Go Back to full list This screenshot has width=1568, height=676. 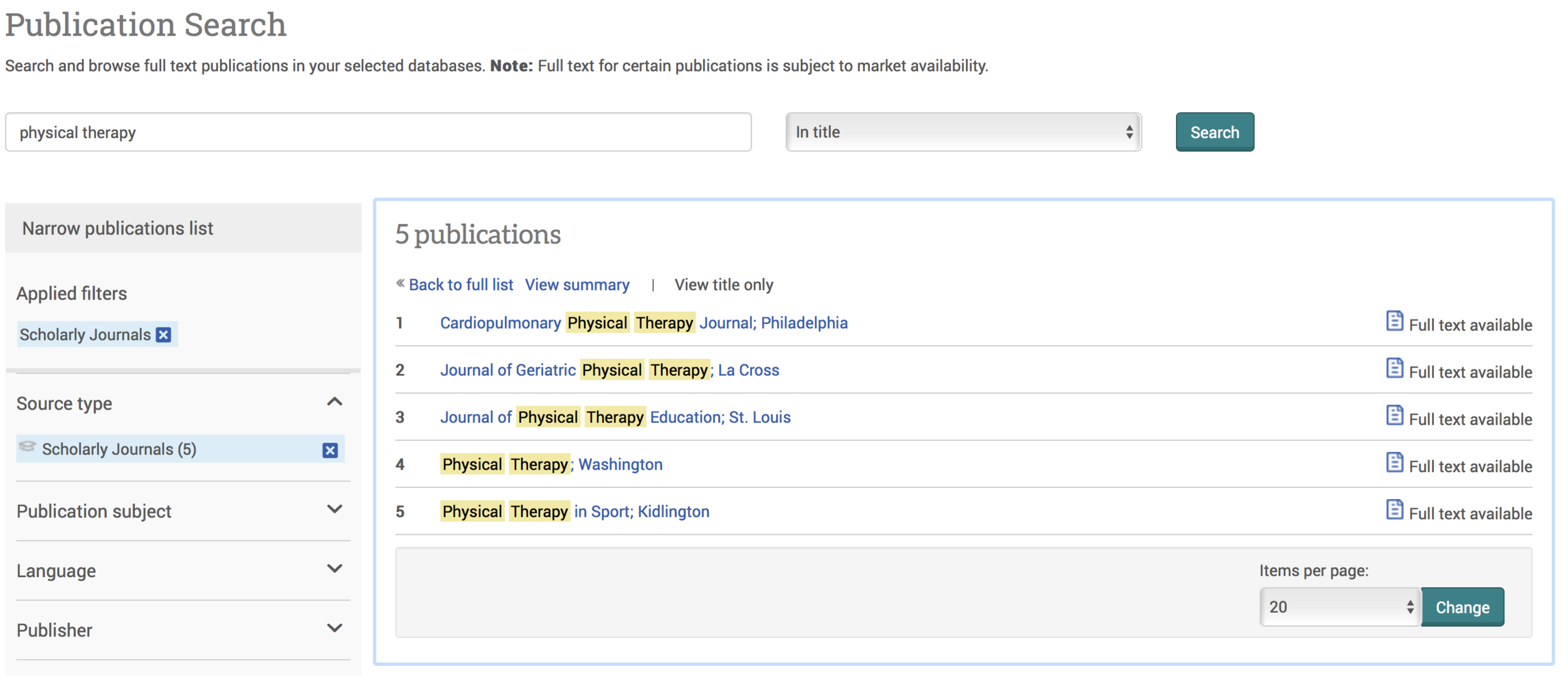[x=461, y=285]
